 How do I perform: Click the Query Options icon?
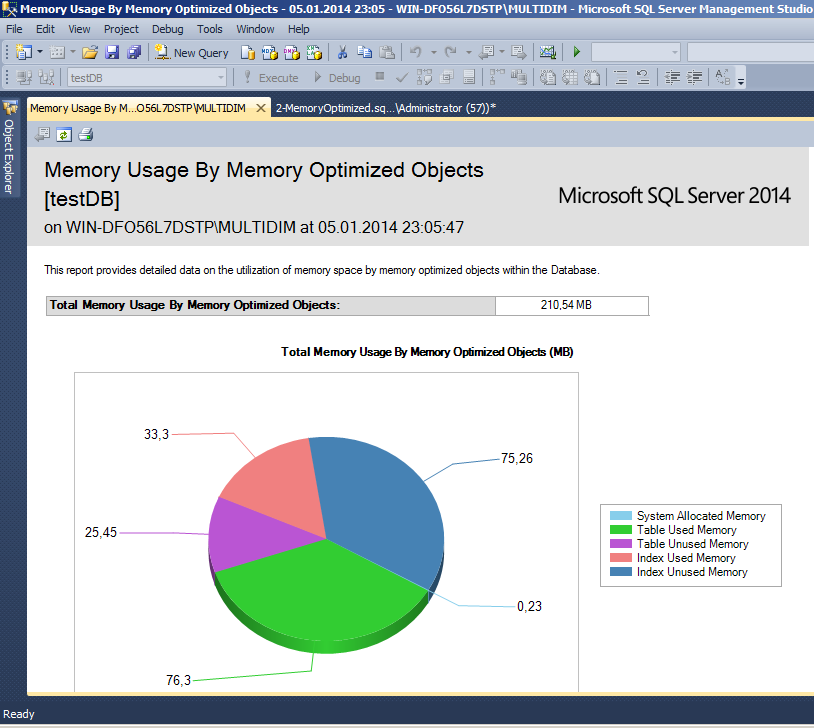[446, 77]
